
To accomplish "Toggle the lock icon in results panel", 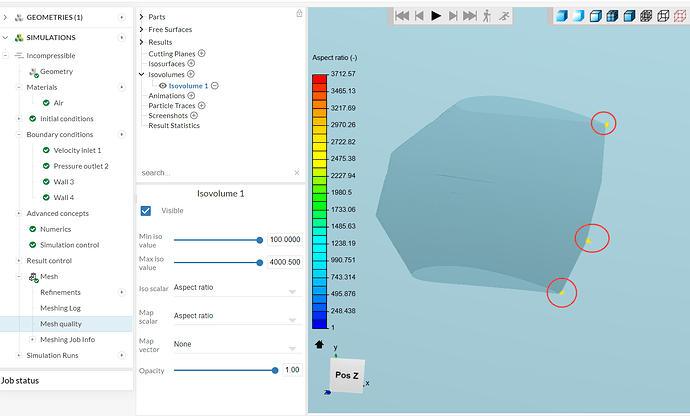I will pos(299,13).
